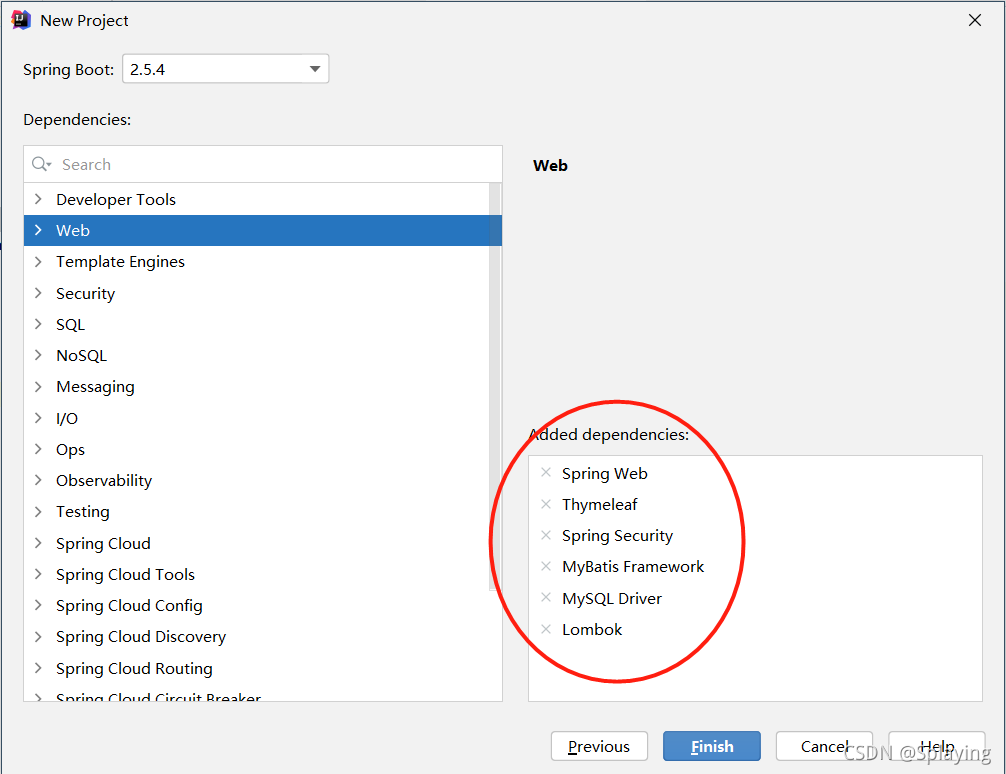The height and width of the screenshot is (774, 1006).
Task: Expand the Ops category
Action: click(38, 449)
